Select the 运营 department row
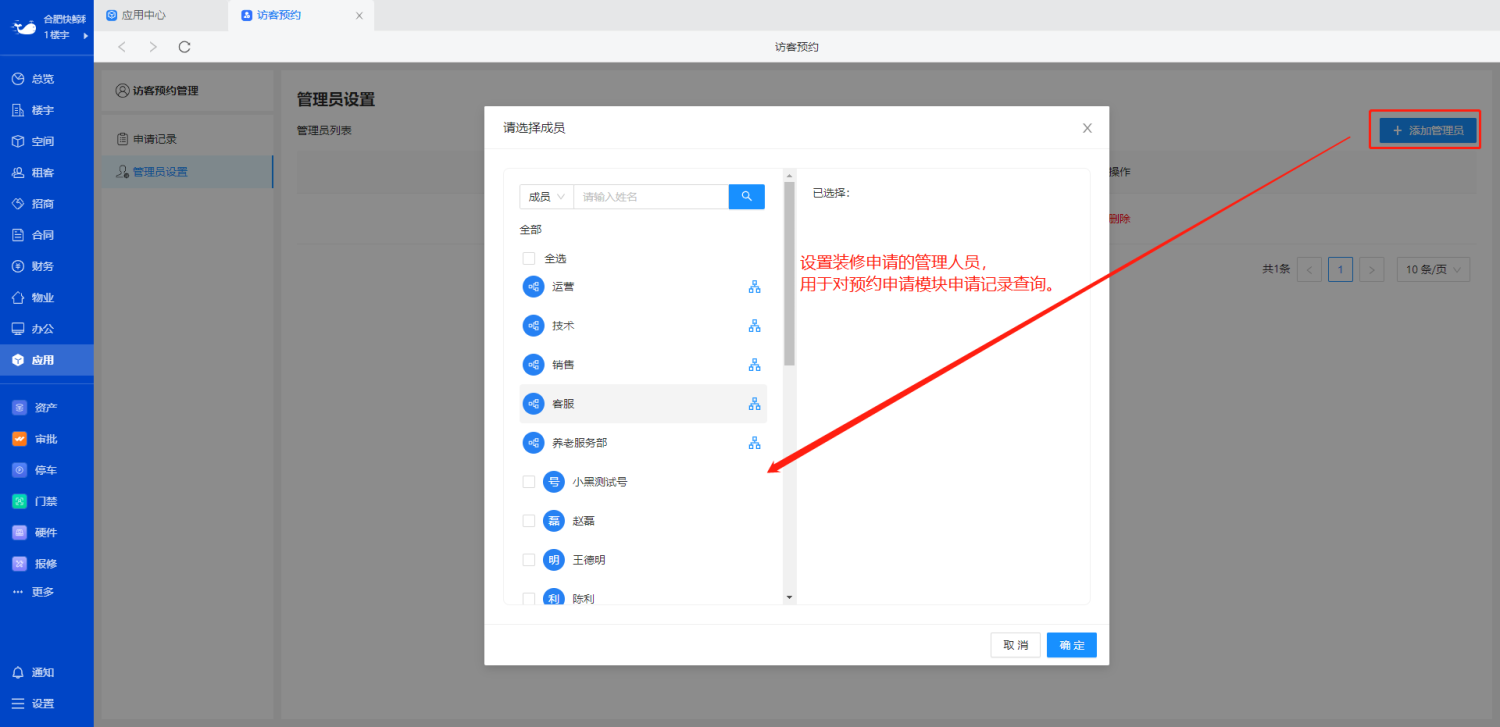Screen dimensions: 1500x727 tap(643, 287)
